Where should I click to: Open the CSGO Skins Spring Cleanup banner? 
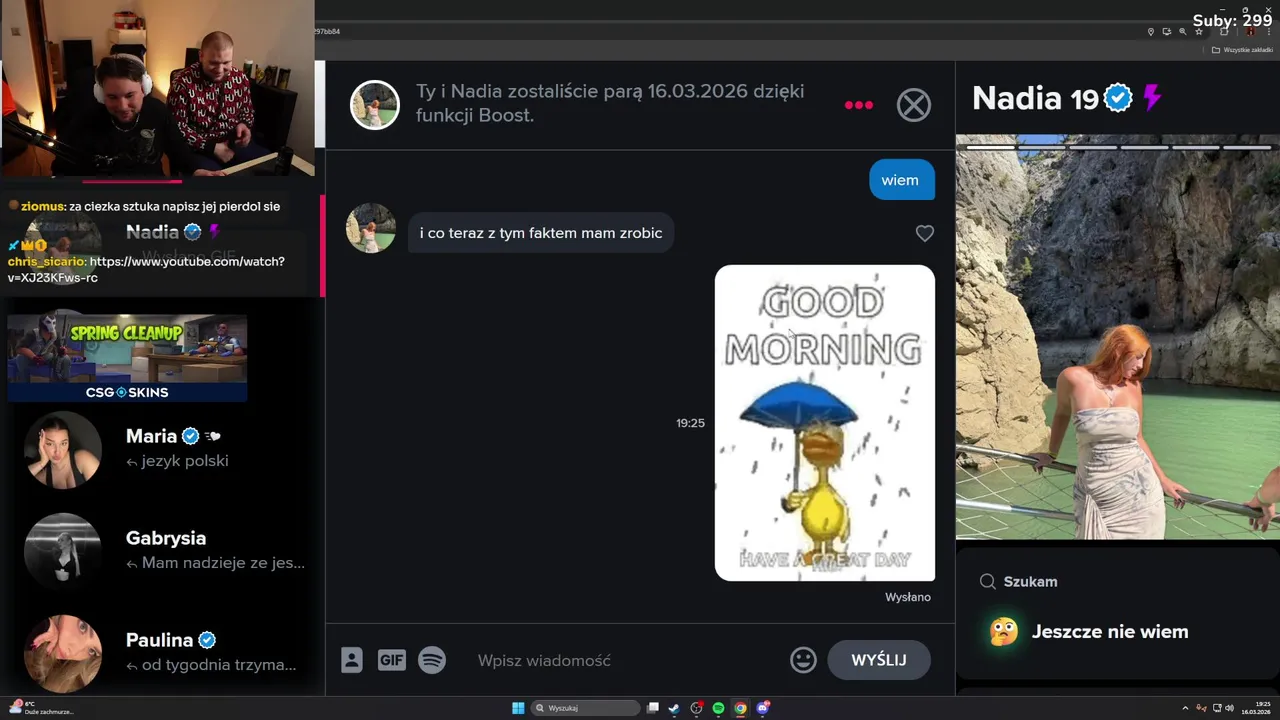127,358
